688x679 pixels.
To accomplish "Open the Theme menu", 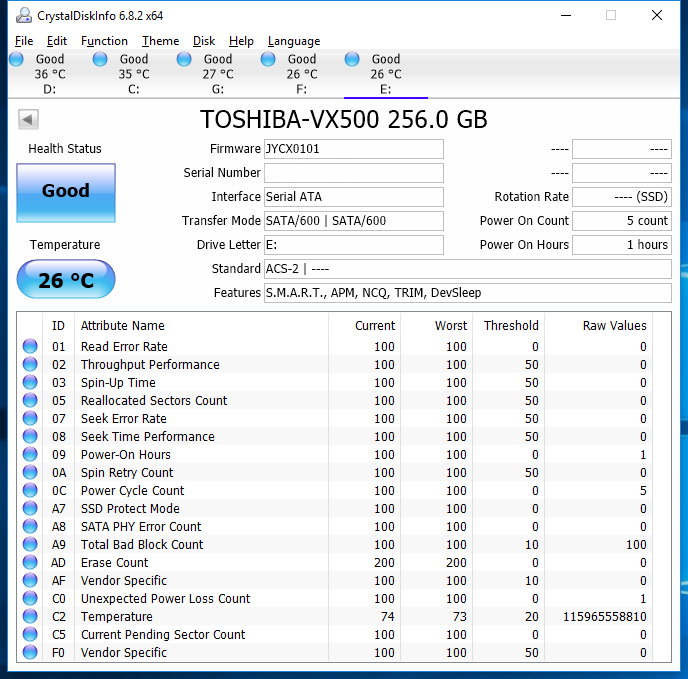I will click(x=160, y=41).
